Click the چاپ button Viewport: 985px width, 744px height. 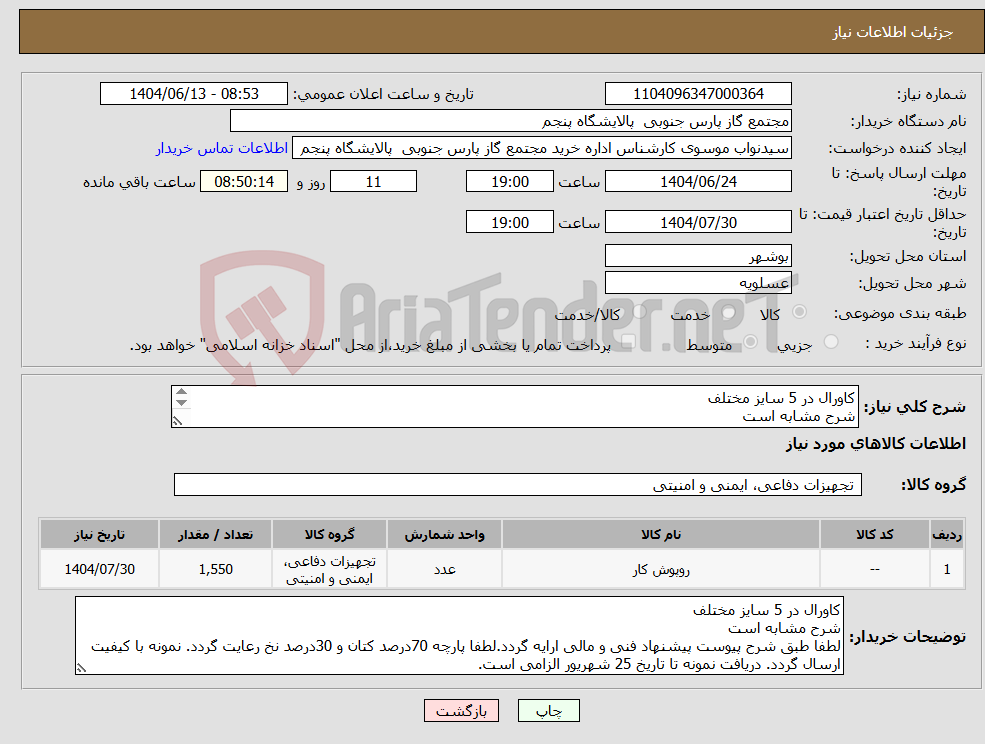click(x=548, y=710)
